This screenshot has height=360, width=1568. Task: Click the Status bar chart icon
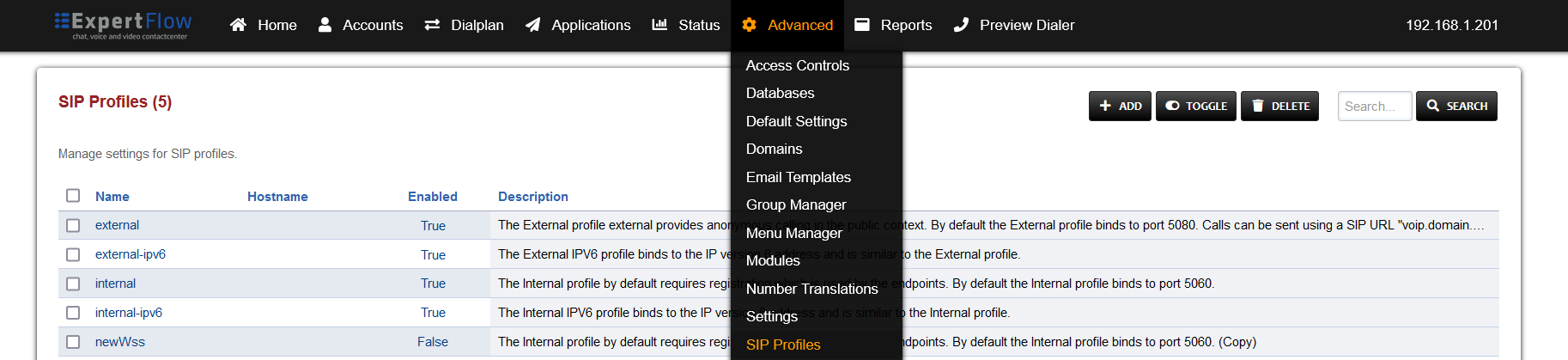[659, 25]
